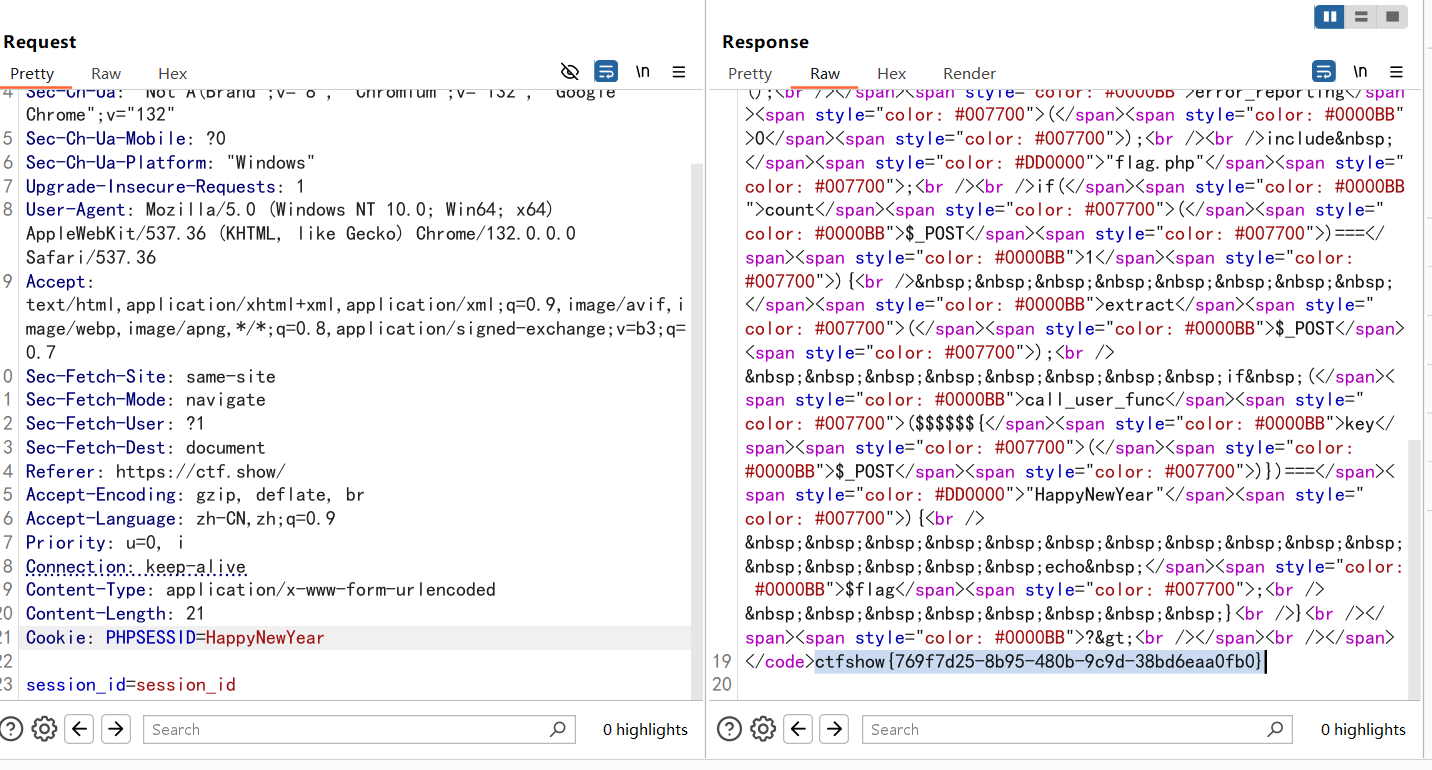The height and width of the screenshot is (770, 1432).
Task: Switch Request view to Raw tab
Action: [106, 73]
